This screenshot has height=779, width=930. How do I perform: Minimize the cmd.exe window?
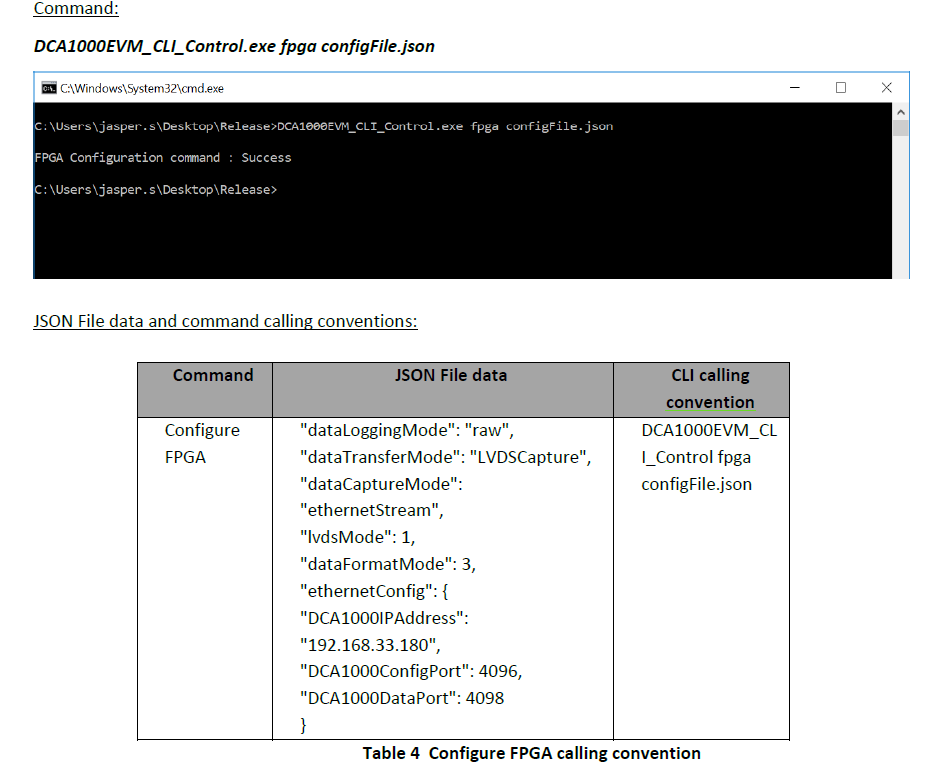[x=795, y=88]
